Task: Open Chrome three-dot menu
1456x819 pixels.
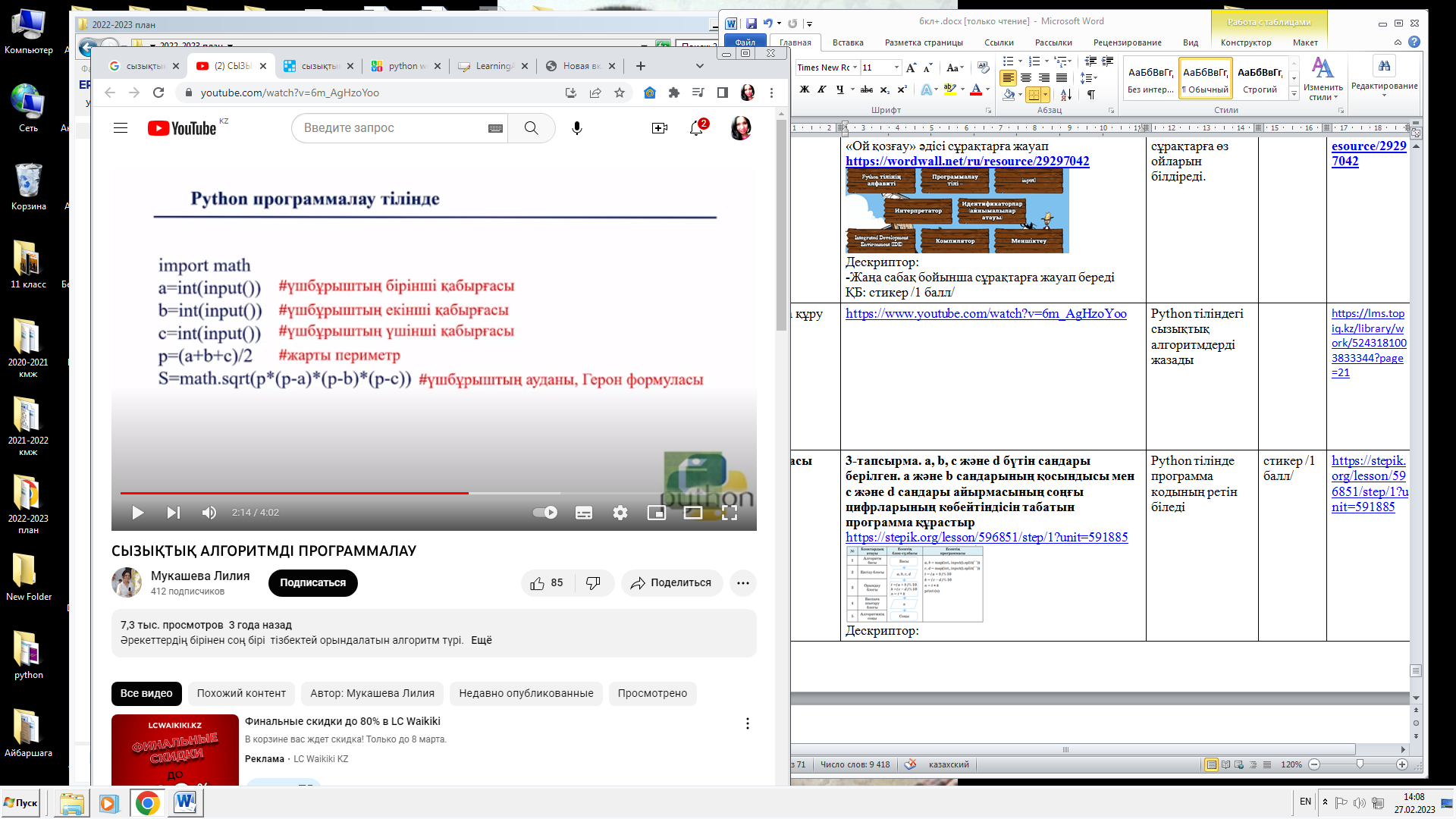Action: [x=772, y=93]
